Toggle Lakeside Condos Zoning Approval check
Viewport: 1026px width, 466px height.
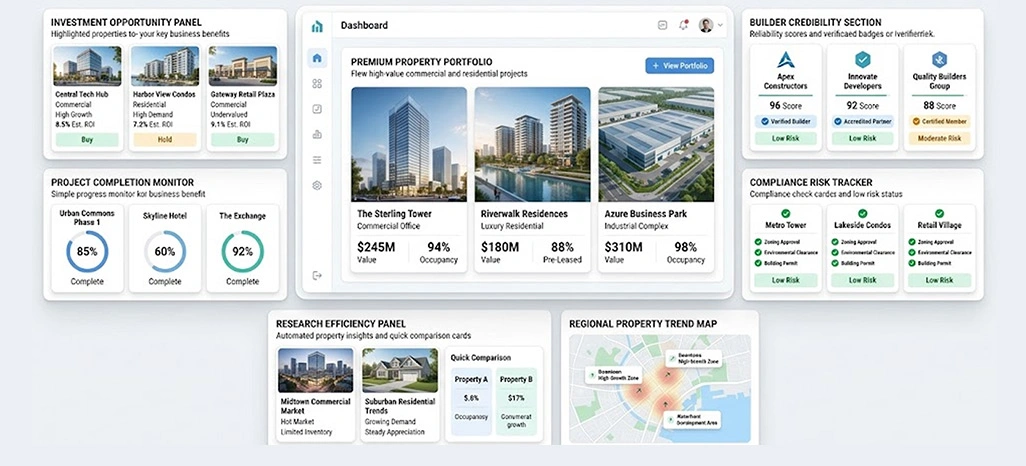tap(835, 242)
